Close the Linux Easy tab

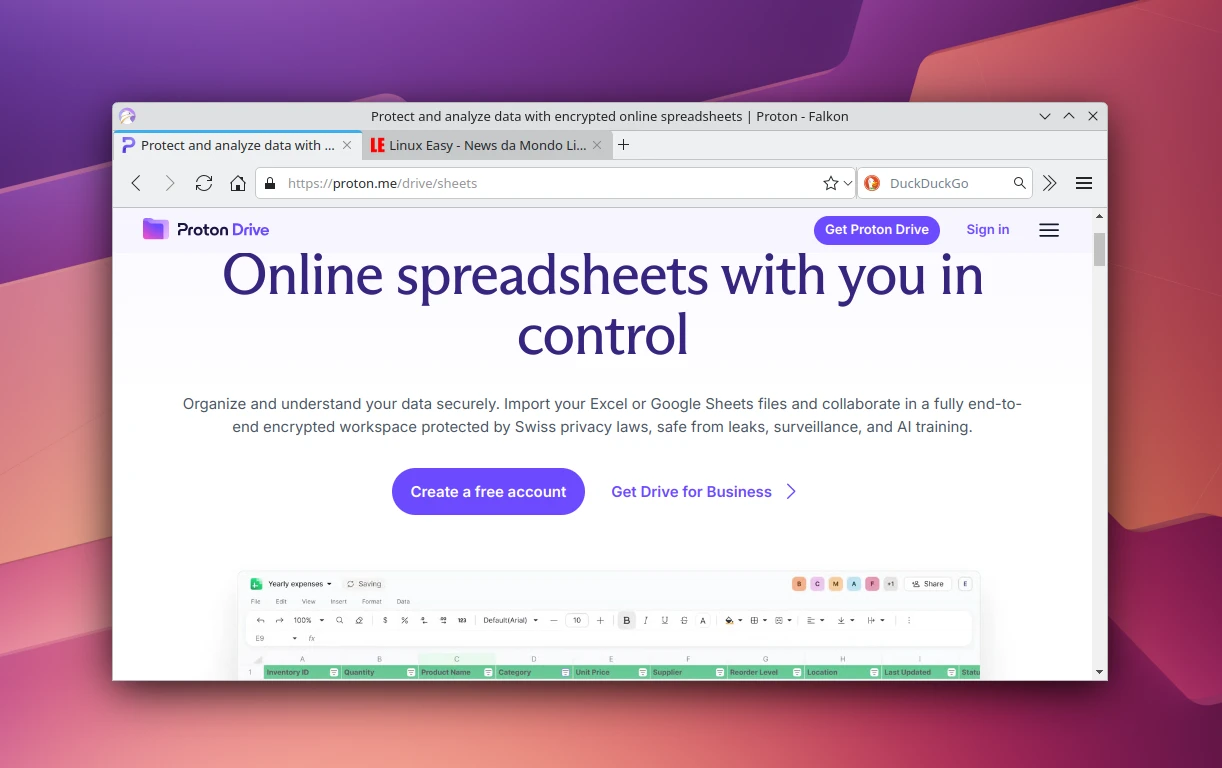coord(598,145)
